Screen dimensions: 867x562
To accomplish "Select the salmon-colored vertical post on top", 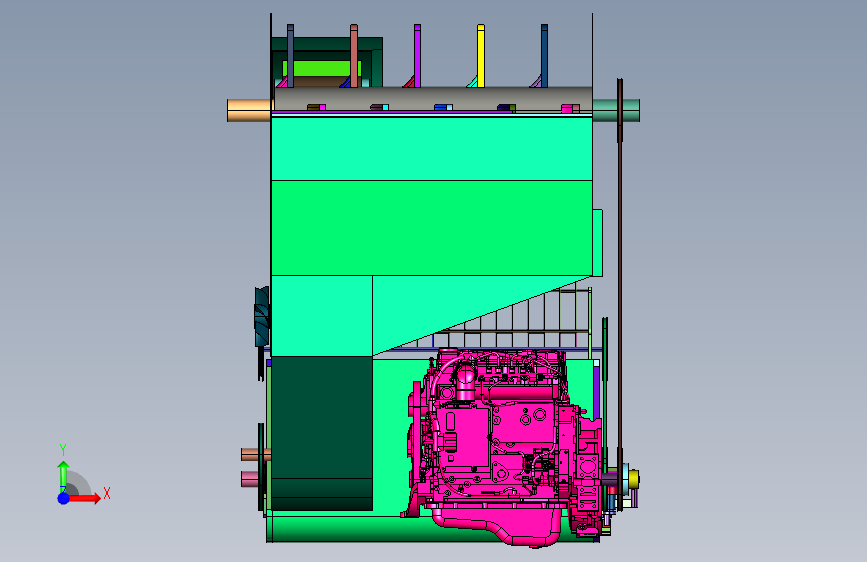I will point(354,56).
